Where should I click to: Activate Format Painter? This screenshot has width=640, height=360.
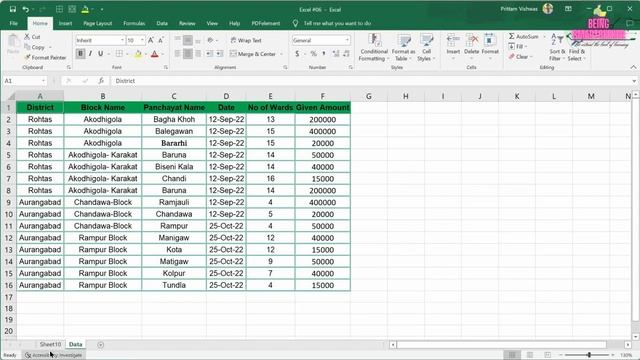[x=45, y=58]
